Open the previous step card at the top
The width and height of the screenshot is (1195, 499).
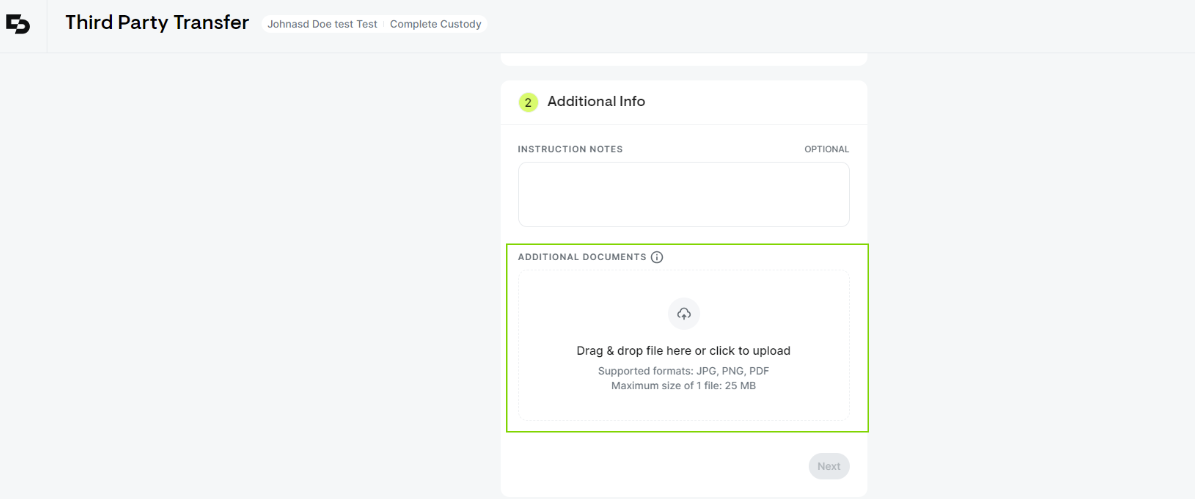pos(684,59)
